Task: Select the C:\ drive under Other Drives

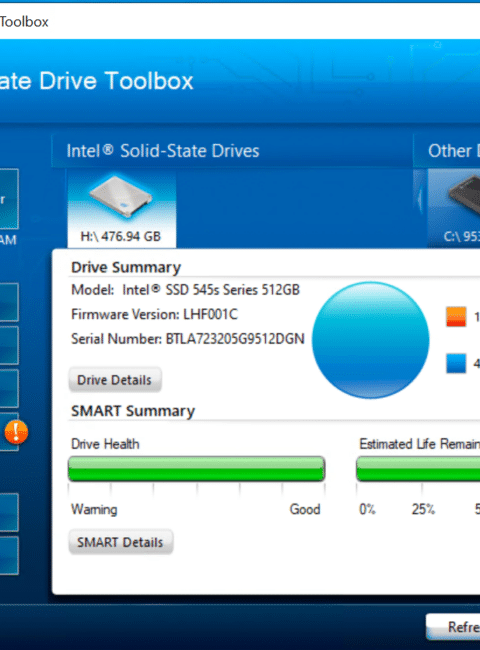Action: coord(454,208)
